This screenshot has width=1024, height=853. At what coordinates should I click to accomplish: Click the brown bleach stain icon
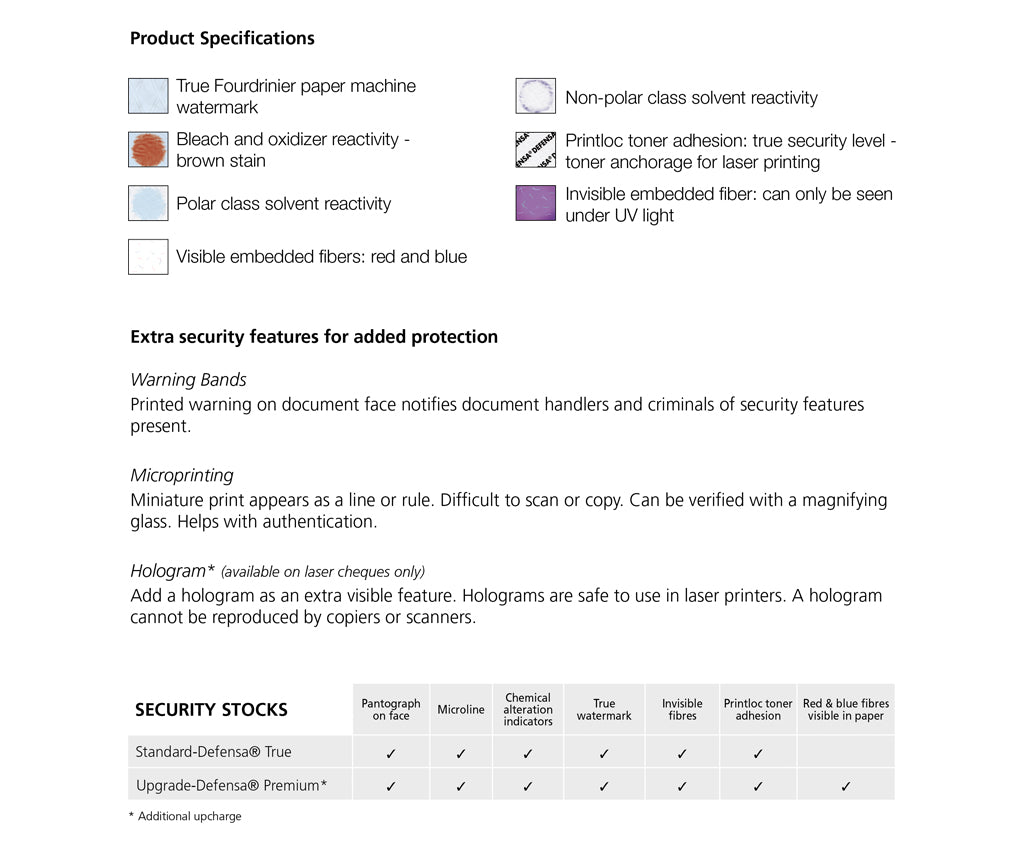(x=148, y=150)
